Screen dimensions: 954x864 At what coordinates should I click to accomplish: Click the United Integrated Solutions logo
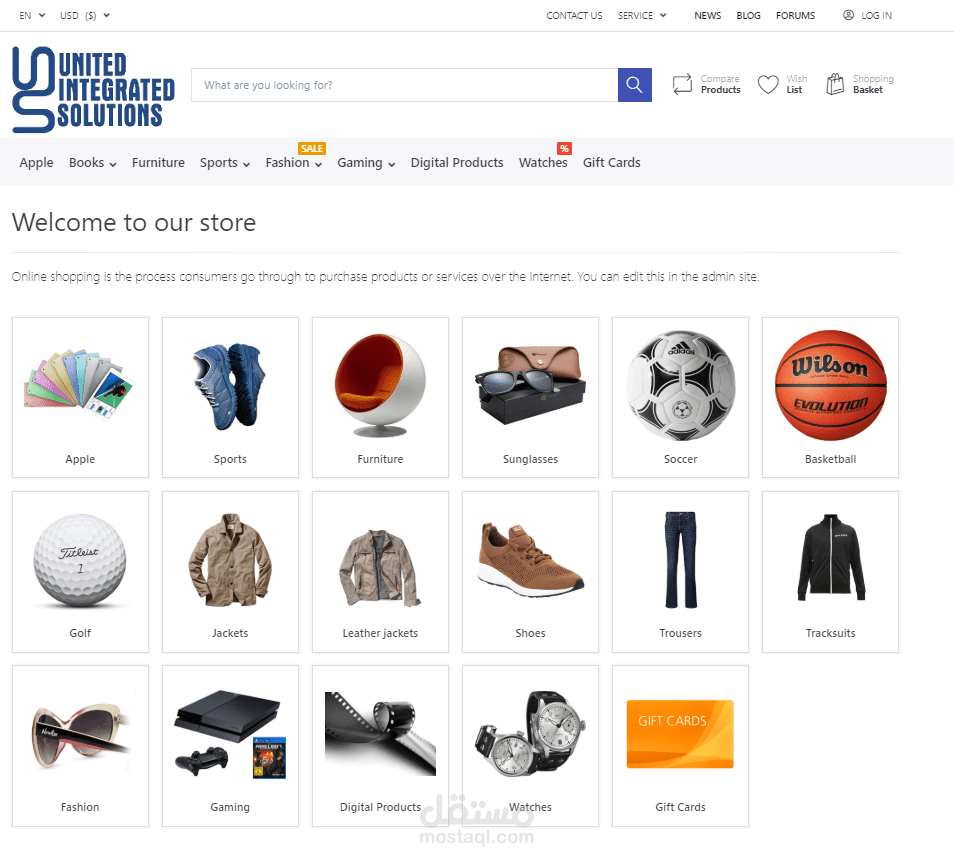click(x=94, y=89)
